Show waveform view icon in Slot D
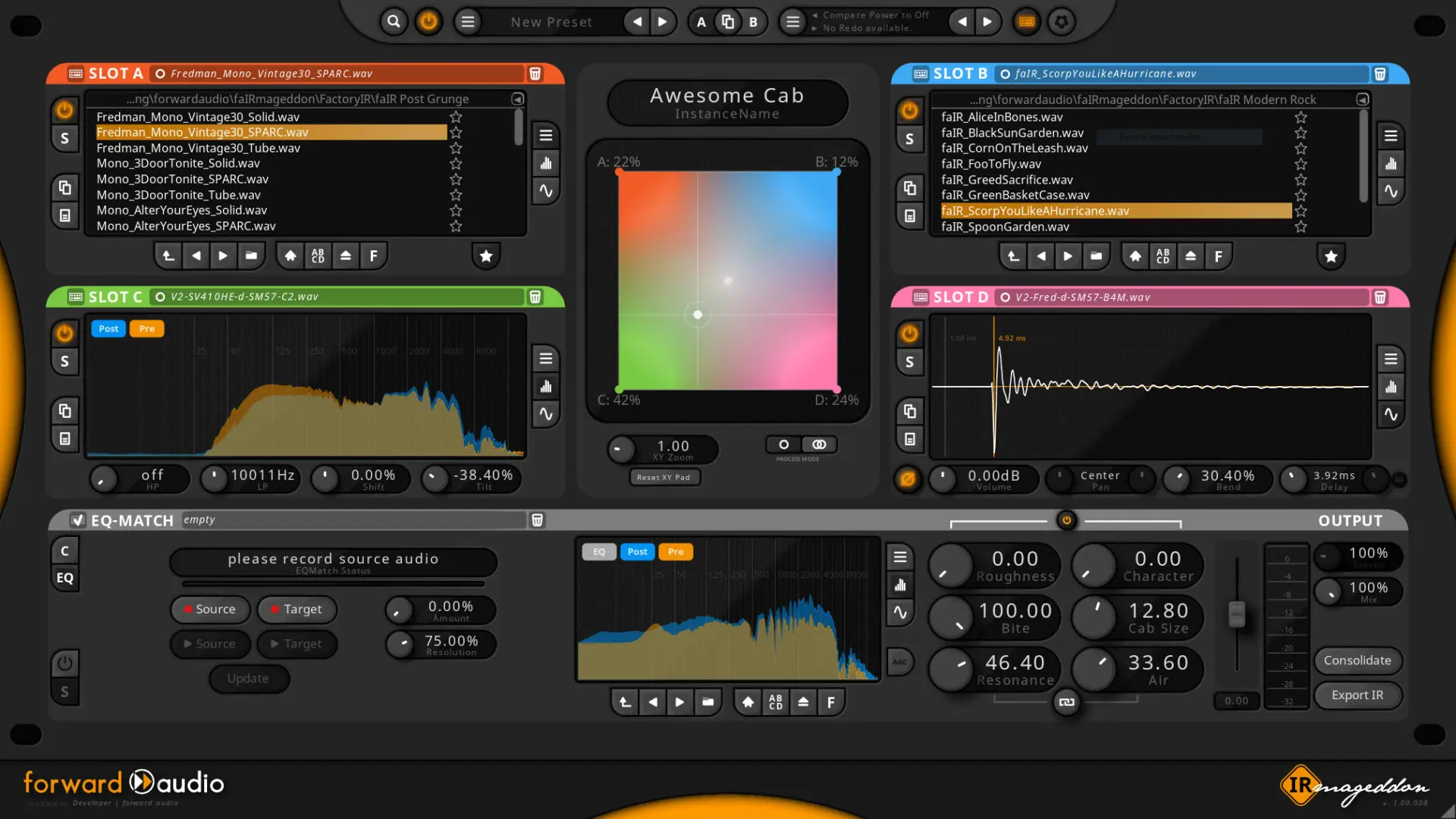Viewport: 1456px width, 819px height. [x=1390, y=414]
